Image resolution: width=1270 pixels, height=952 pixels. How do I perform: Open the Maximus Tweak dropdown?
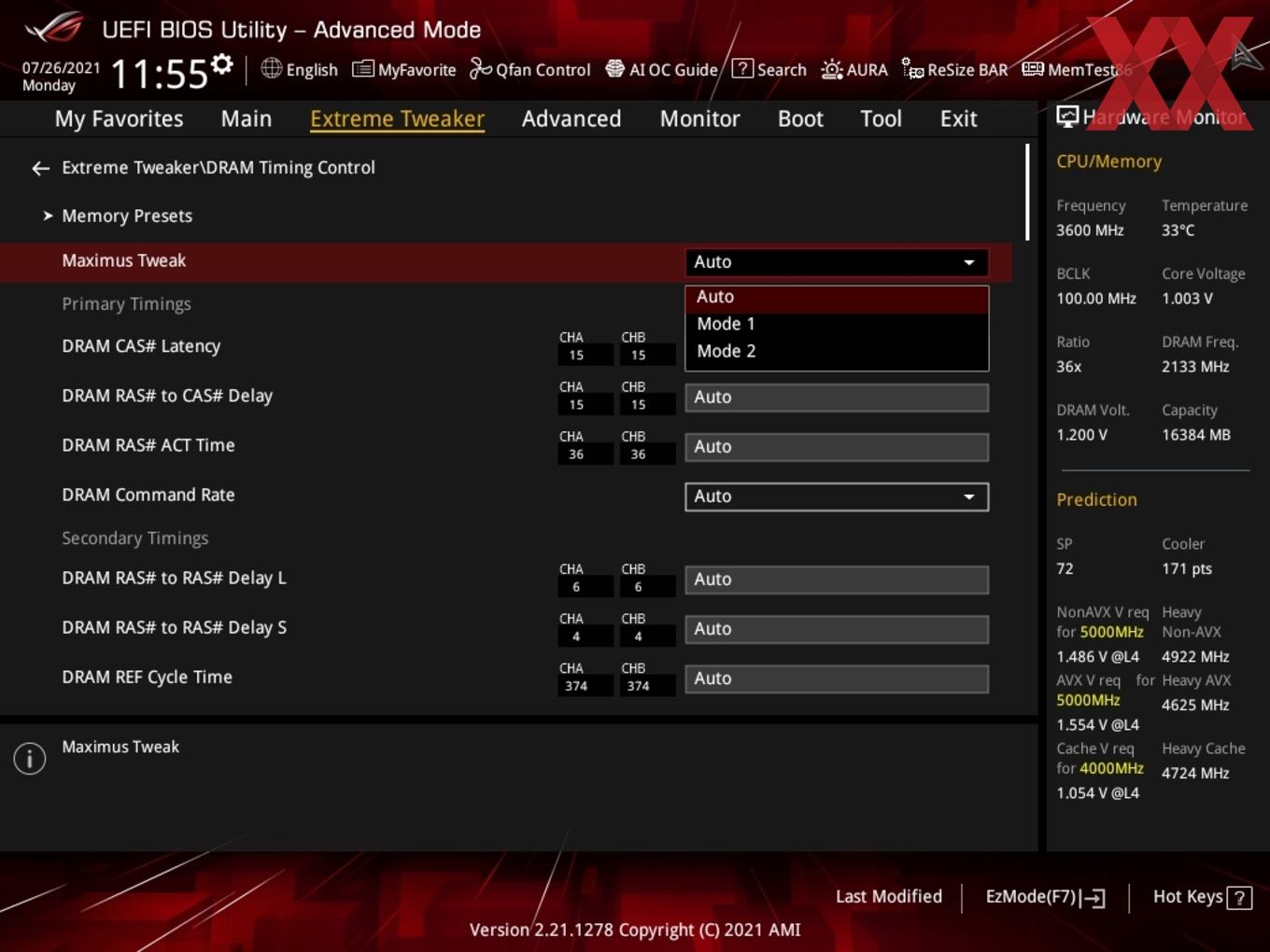tap(837, 262)
